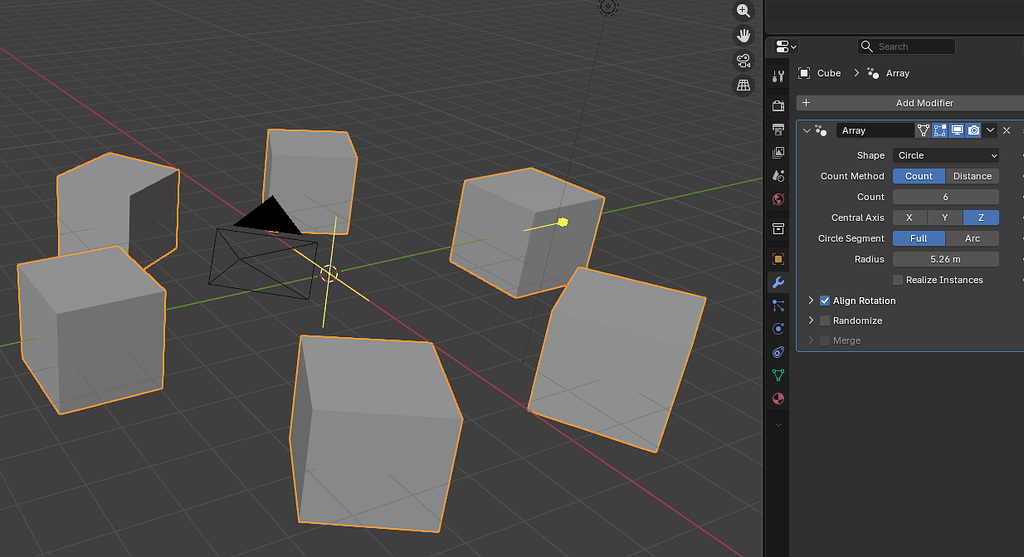
Task: Open the Render properties tab
Action: coord(778,105)
